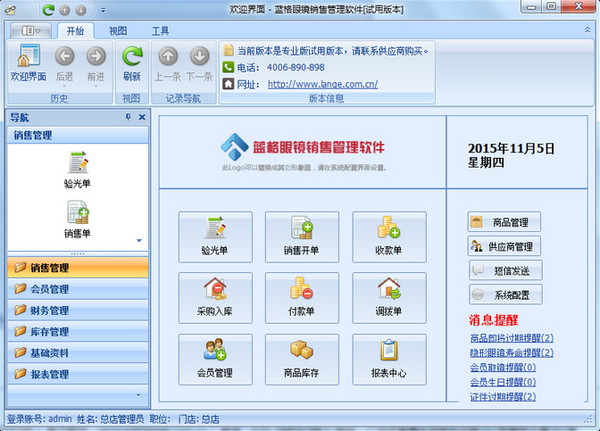The width and height of the screenshot is (600, 431).
Task: Click the 登录账号: admin status entry
Action: tap(39, 419)
